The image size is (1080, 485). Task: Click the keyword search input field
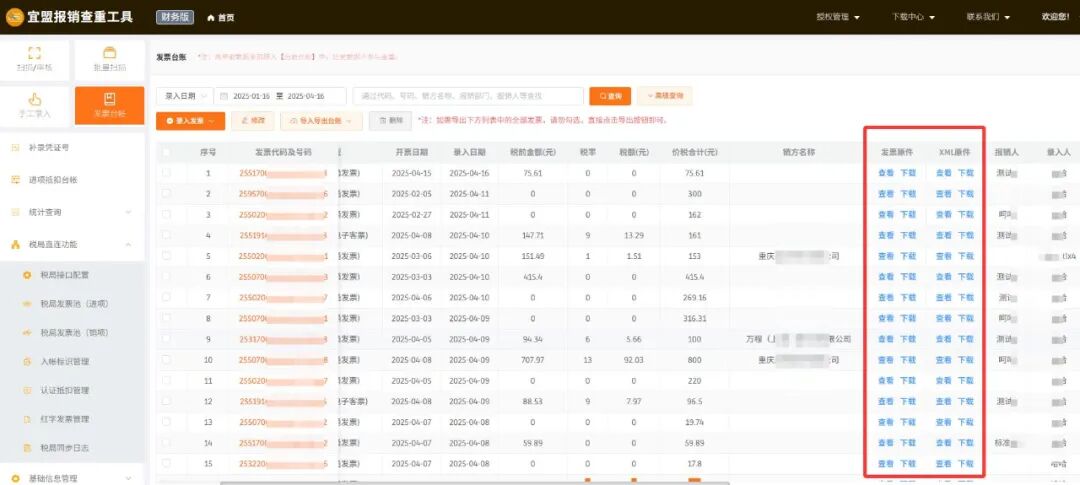[468, 96]
